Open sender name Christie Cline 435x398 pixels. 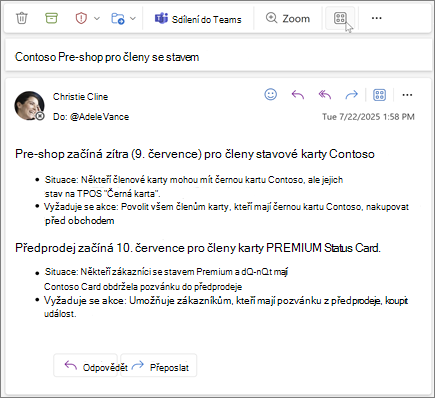(x=80, y=97)
